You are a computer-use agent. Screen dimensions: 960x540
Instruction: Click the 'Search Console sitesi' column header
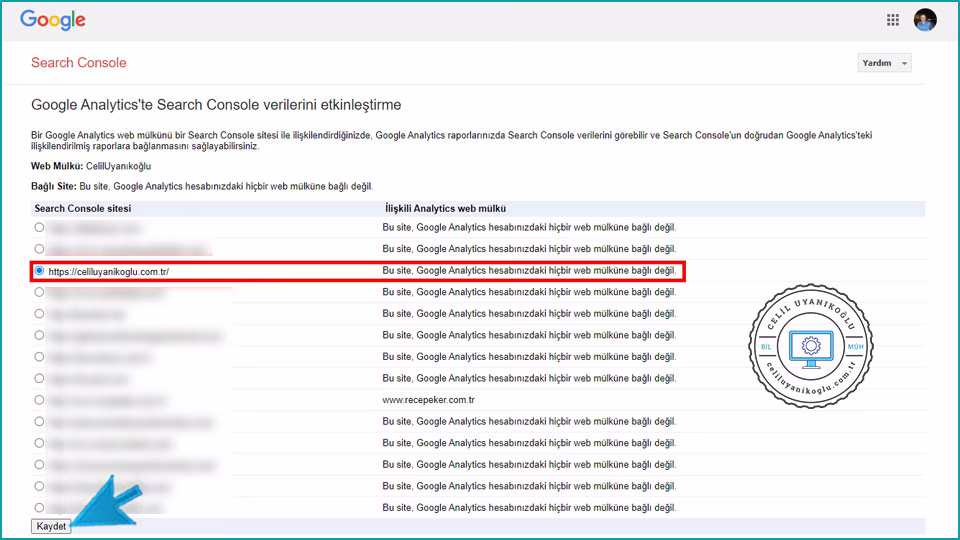point(83,209)
